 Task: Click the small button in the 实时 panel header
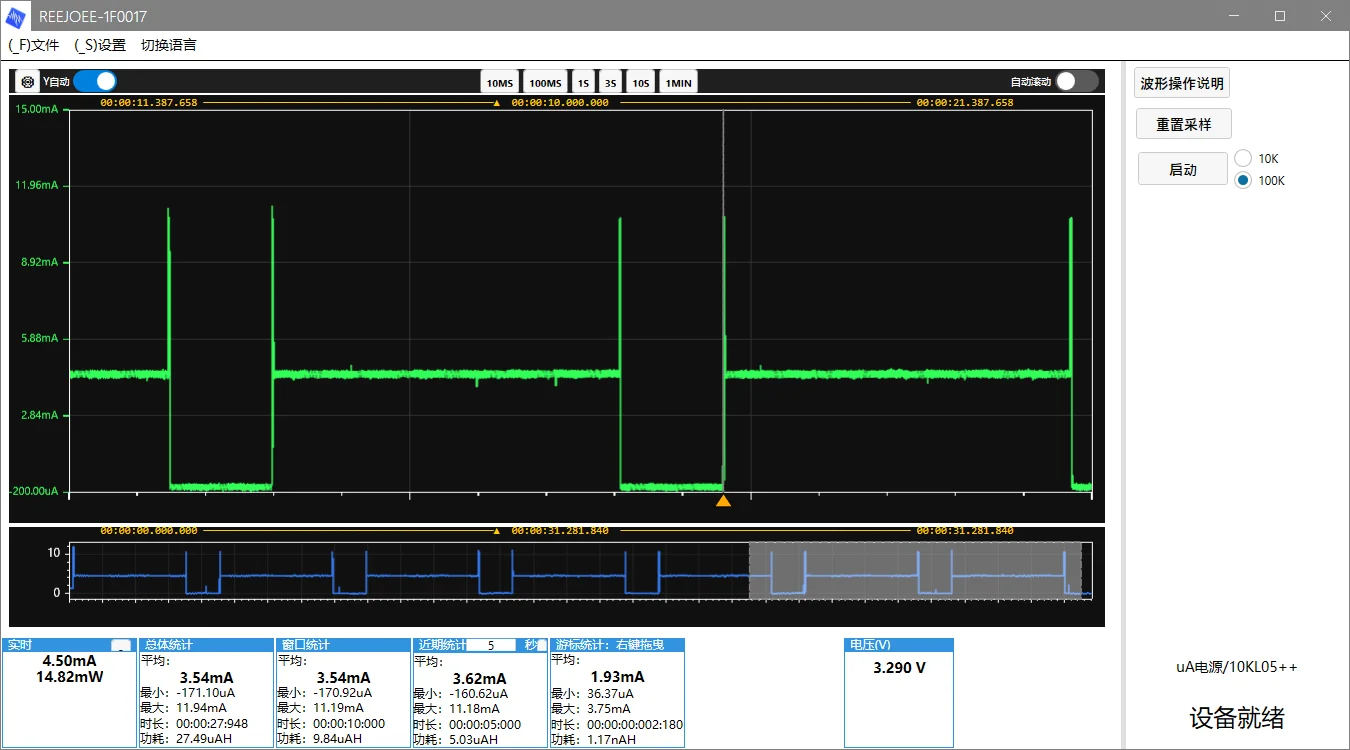click(x=121, y=646)
